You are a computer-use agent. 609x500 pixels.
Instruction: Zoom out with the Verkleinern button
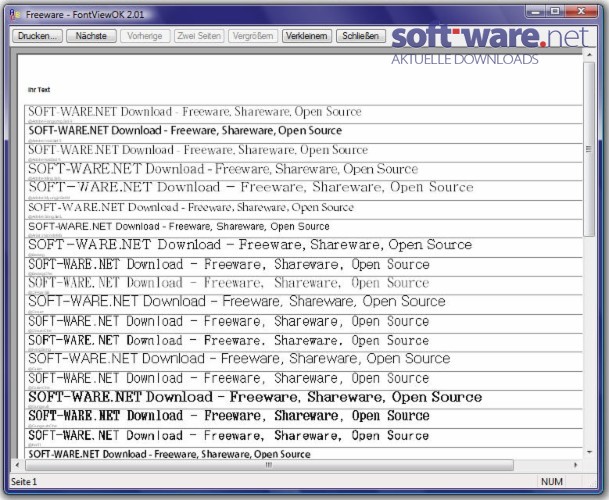pos(307,36)
